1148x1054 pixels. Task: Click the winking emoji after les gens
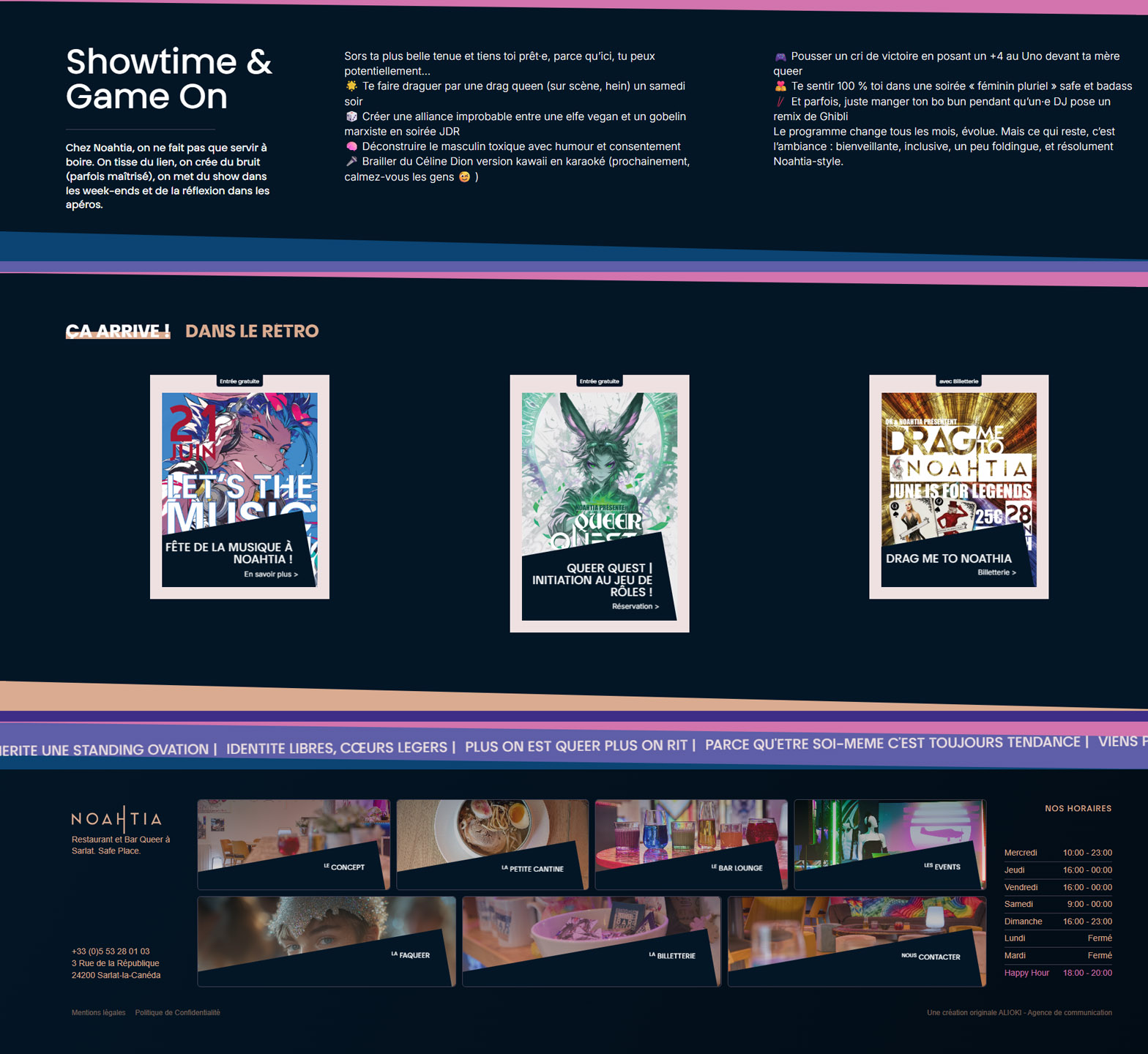[464, 176]
